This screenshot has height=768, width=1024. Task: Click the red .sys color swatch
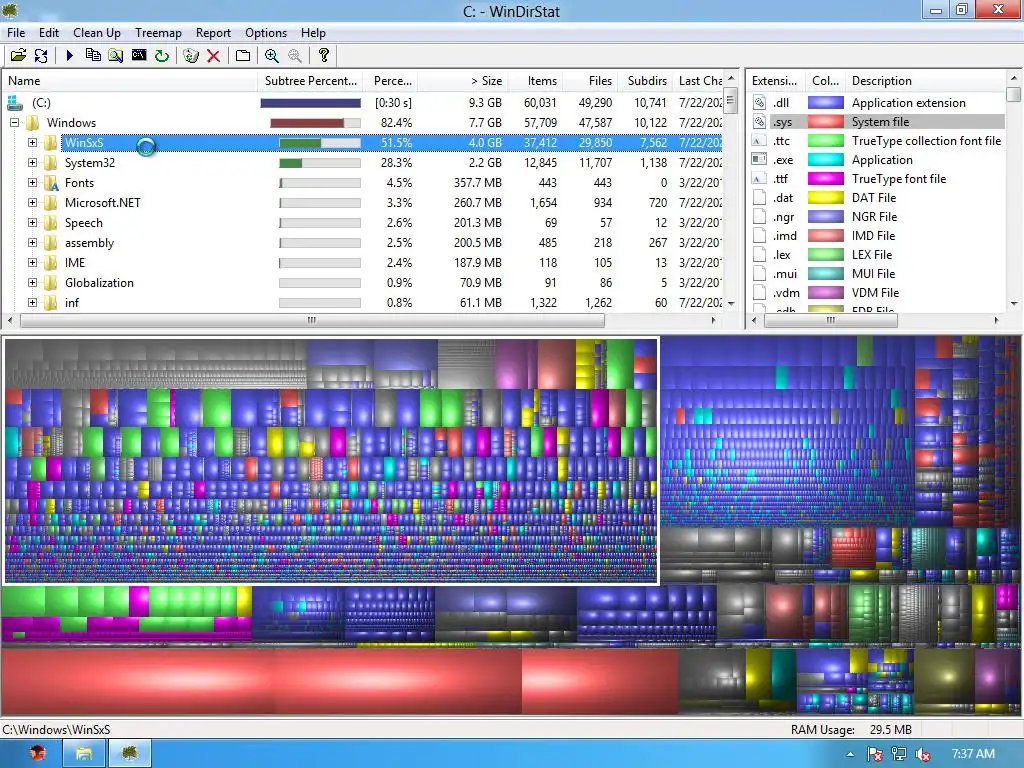point(825,121)
